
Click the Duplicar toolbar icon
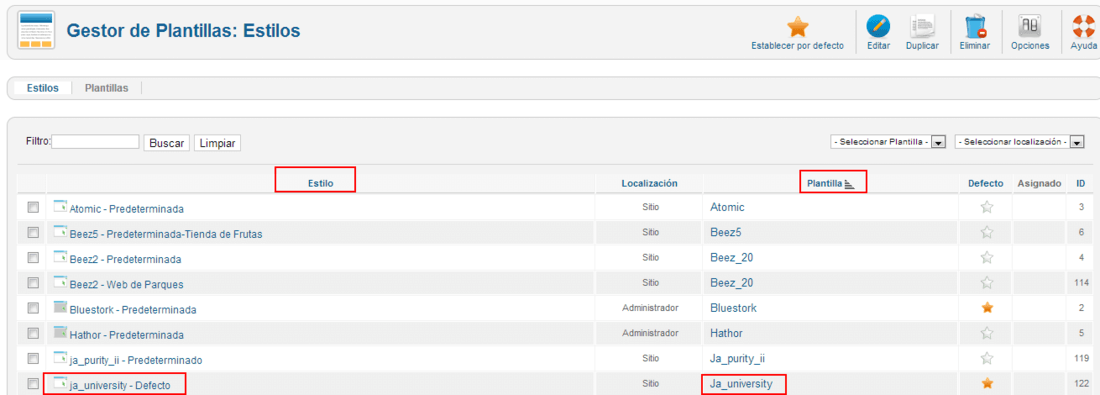point(922,27)
